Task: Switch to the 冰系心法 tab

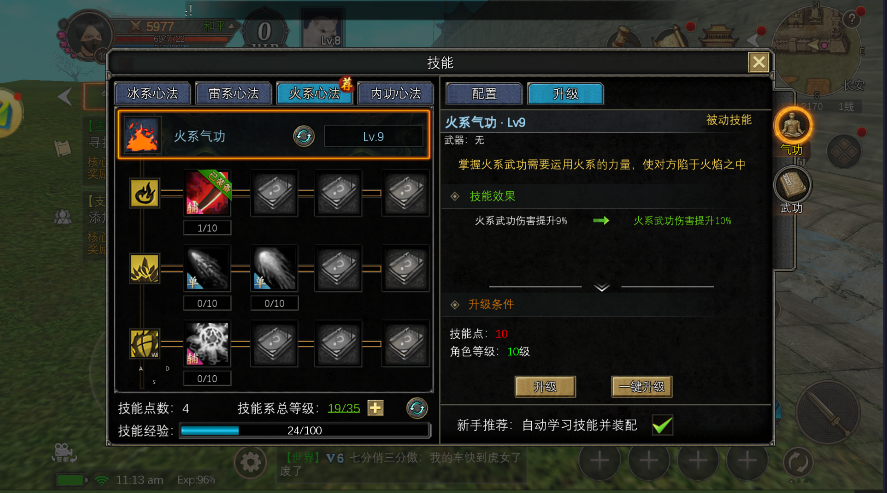Action: 153,93
